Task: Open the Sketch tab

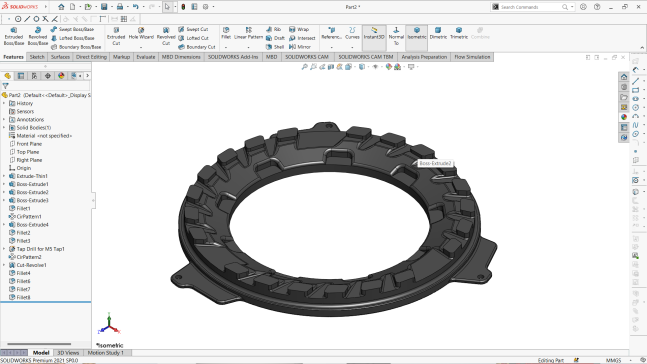Action: pyautogui.click(x=37, y=57)
